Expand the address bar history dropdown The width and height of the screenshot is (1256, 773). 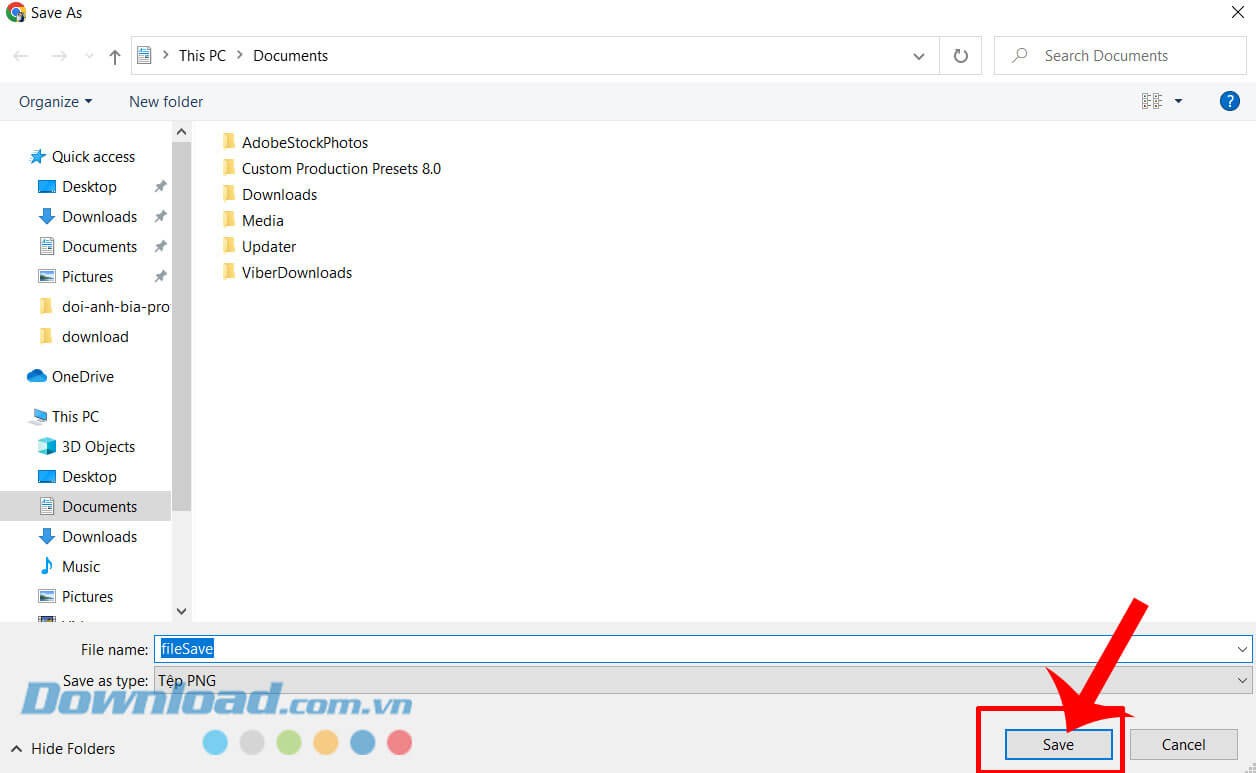tap(919, 57)
